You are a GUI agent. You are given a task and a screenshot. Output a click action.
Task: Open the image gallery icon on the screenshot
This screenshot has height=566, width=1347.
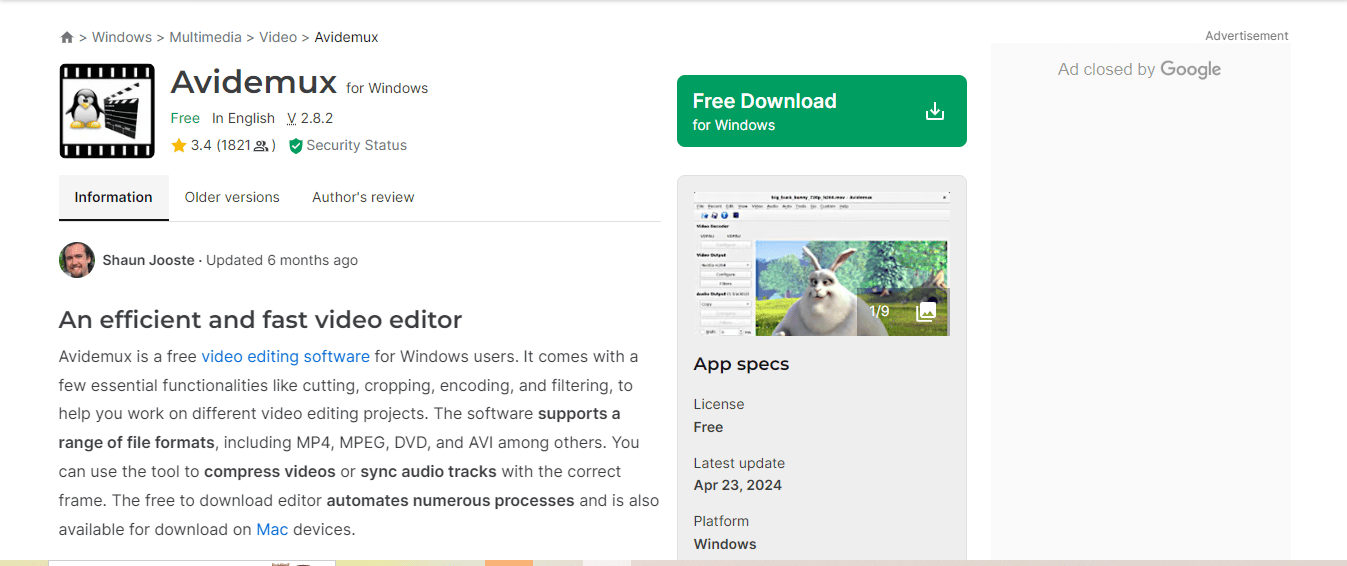pyautogui.click(x=926, y=311)
